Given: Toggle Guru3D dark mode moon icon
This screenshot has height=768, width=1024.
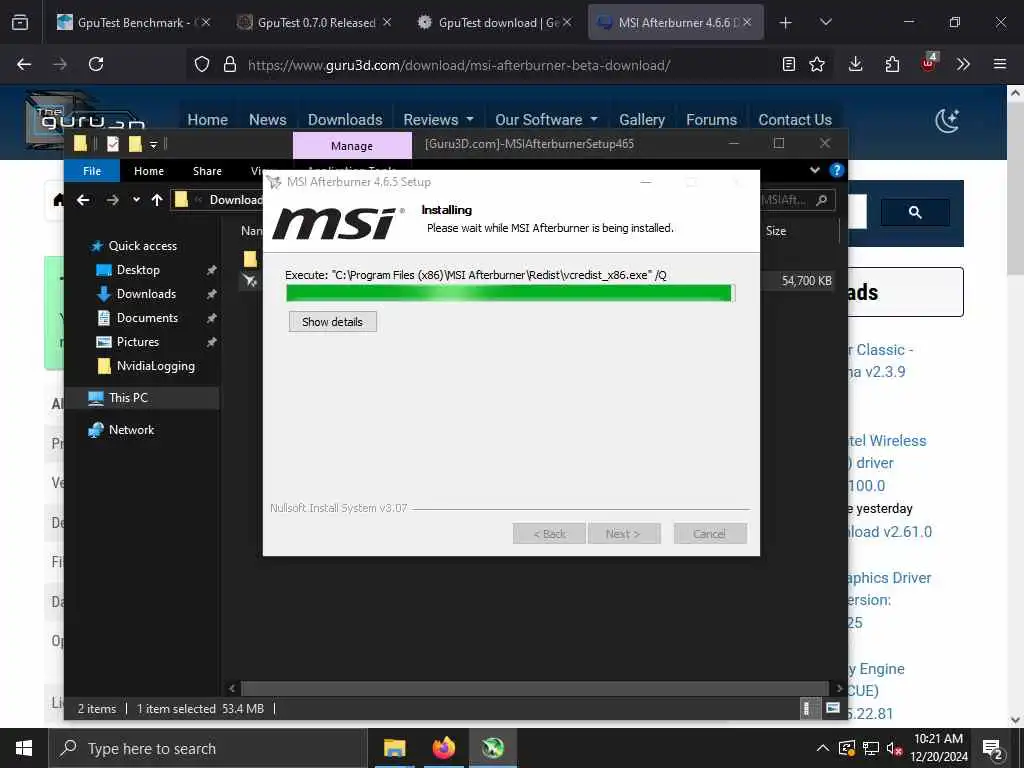Looking at the screenshot, I should point(947,120).
